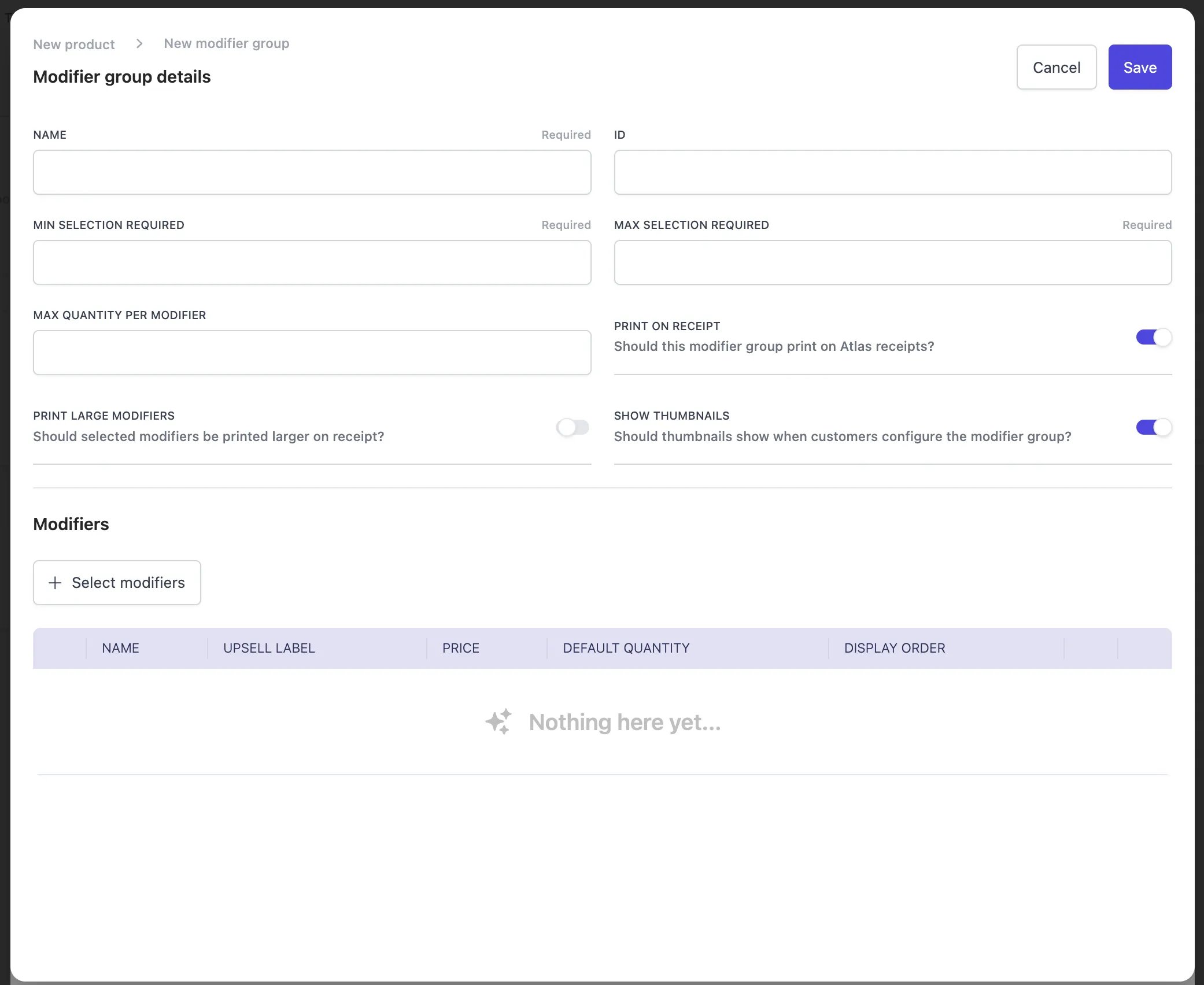Click the thumbnails question description text
This screenshot has height=985, width=1204.
coord(843,436)
